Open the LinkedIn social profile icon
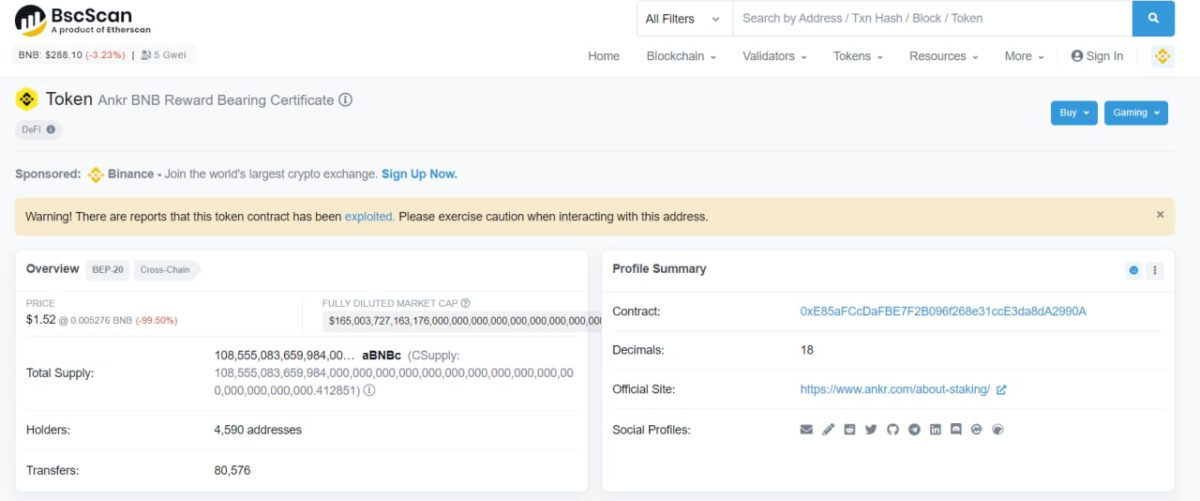 pos(935,430)
